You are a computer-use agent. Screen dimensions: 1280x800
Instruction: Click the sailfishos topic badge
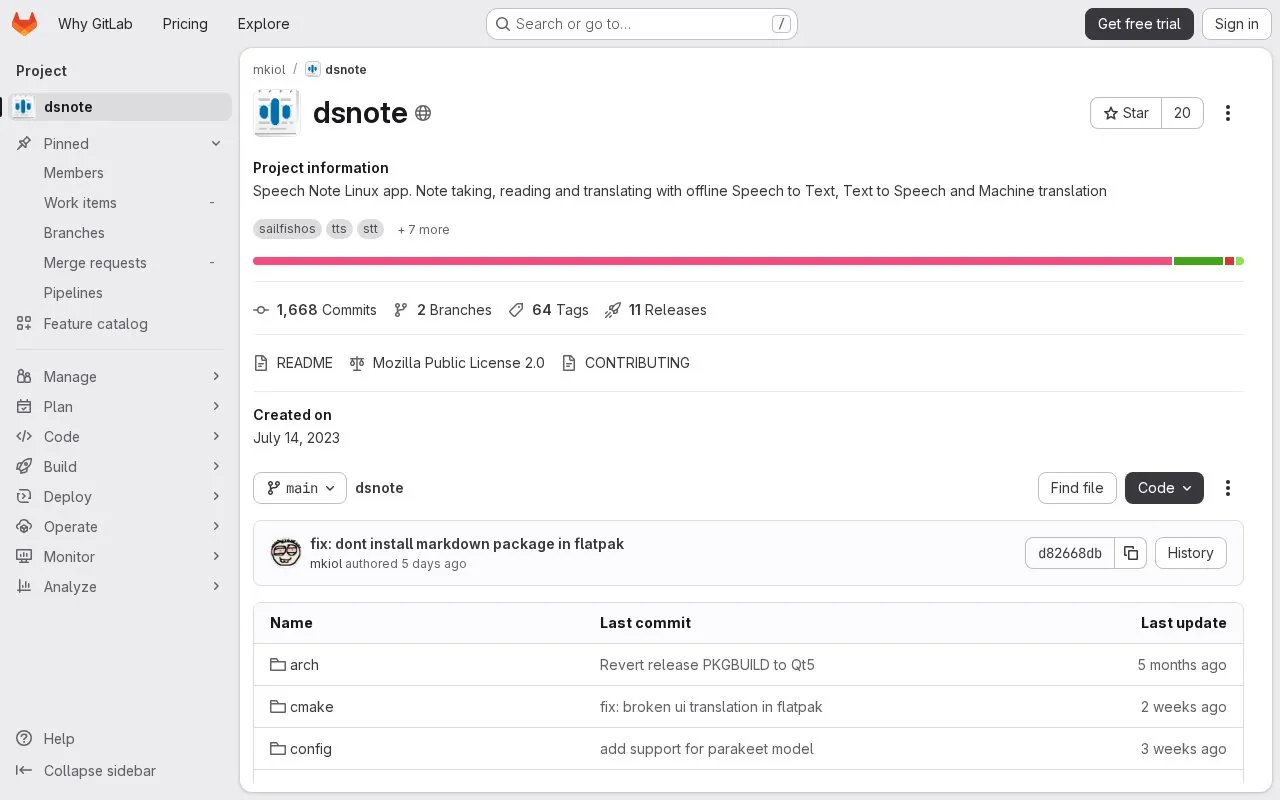coord(287,229)
